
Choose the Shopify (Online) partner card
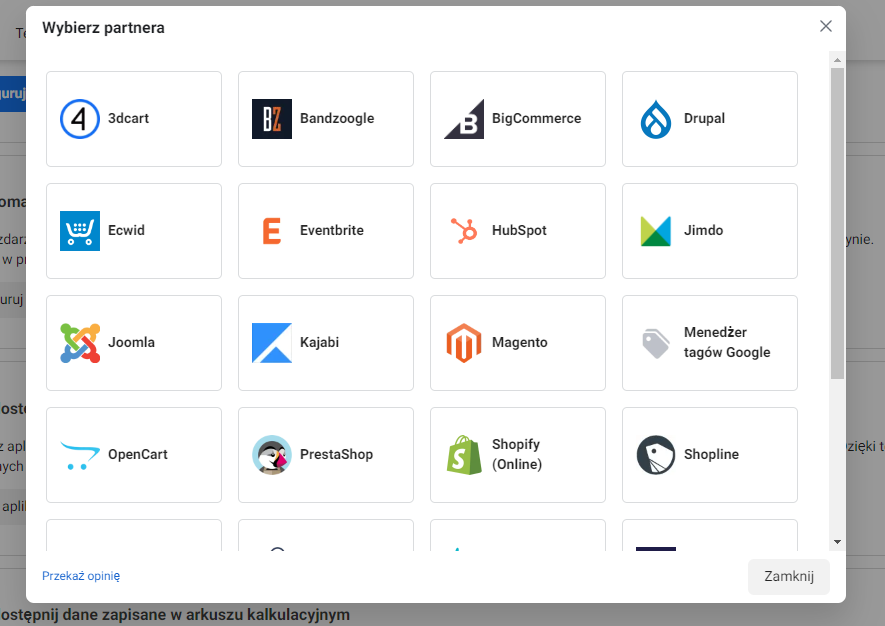pos(518,455)
